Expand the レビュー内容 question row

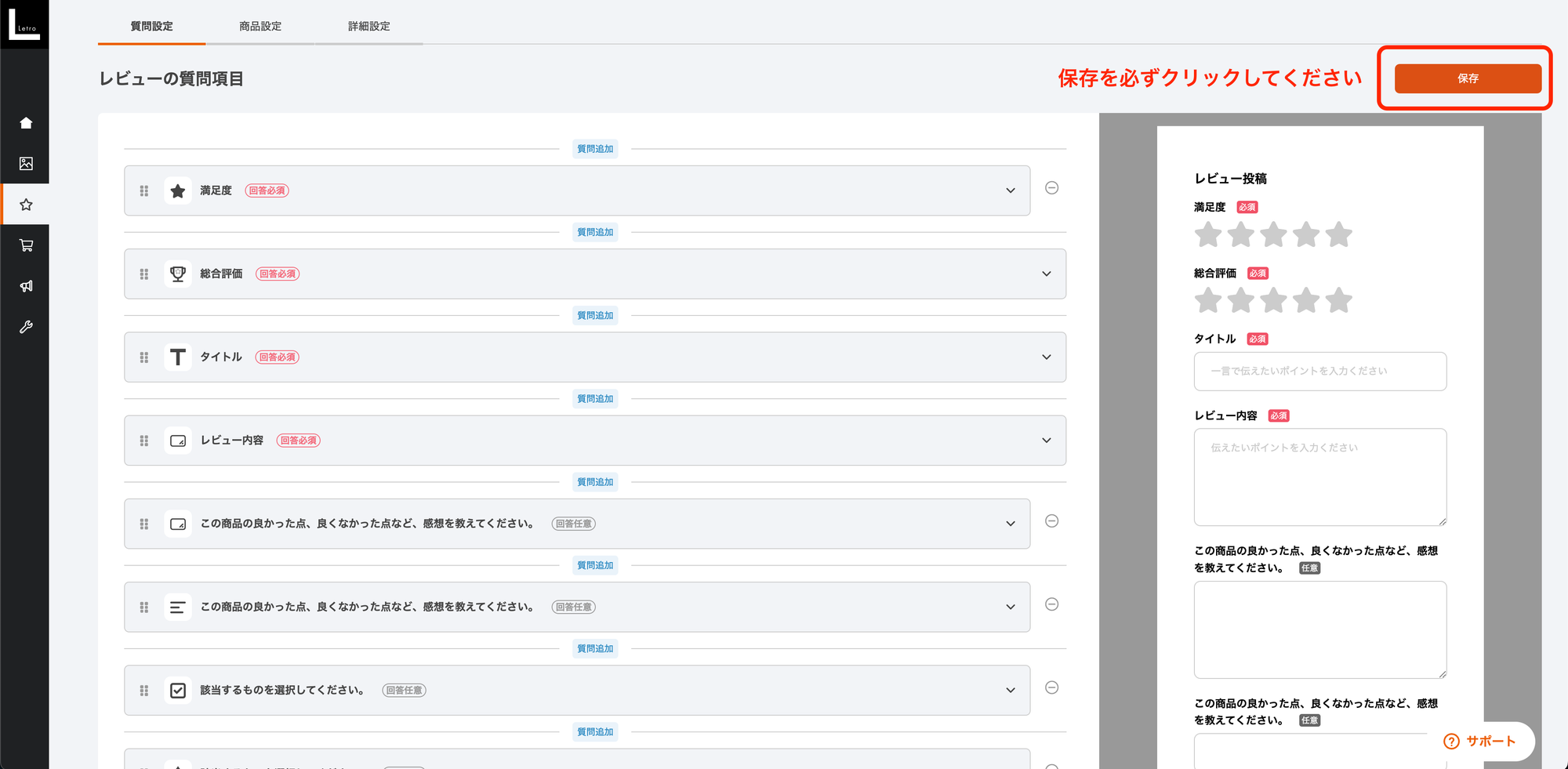point(1046,441)
